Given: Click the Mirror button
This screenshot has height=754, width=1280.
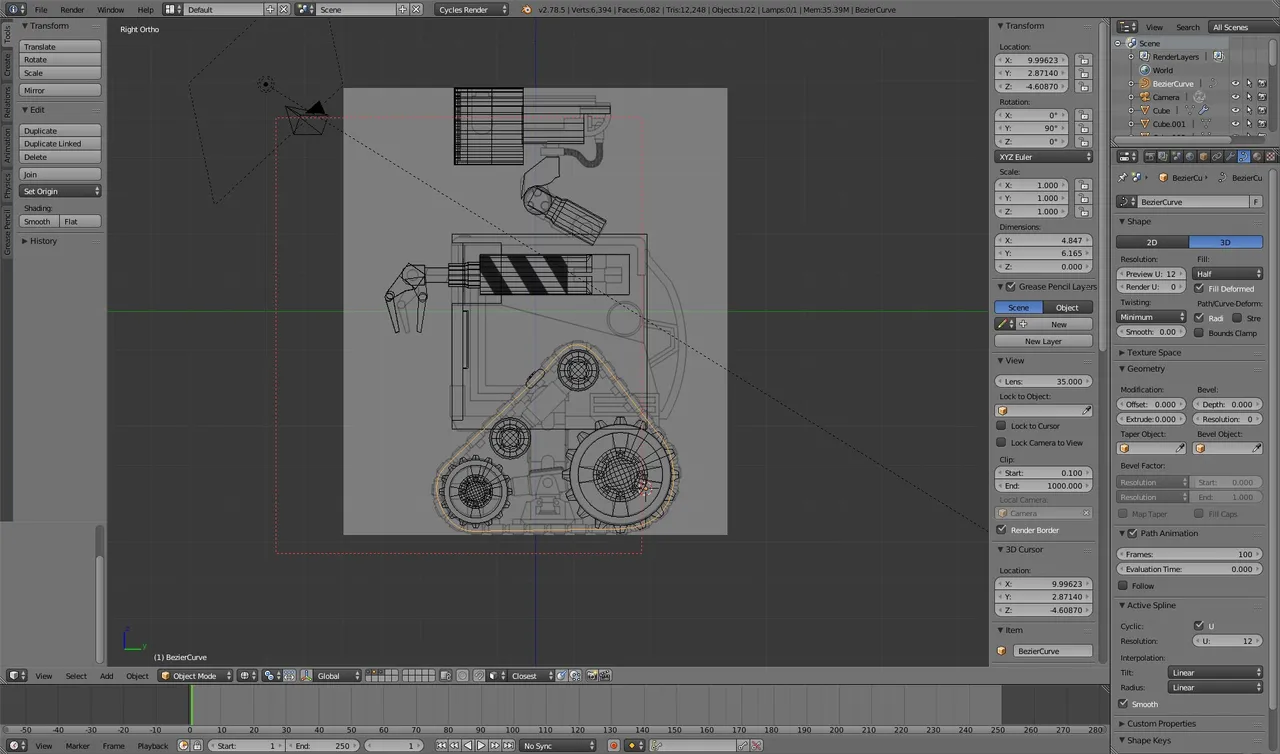Looking at the screenshot, I should pos(60,90).
